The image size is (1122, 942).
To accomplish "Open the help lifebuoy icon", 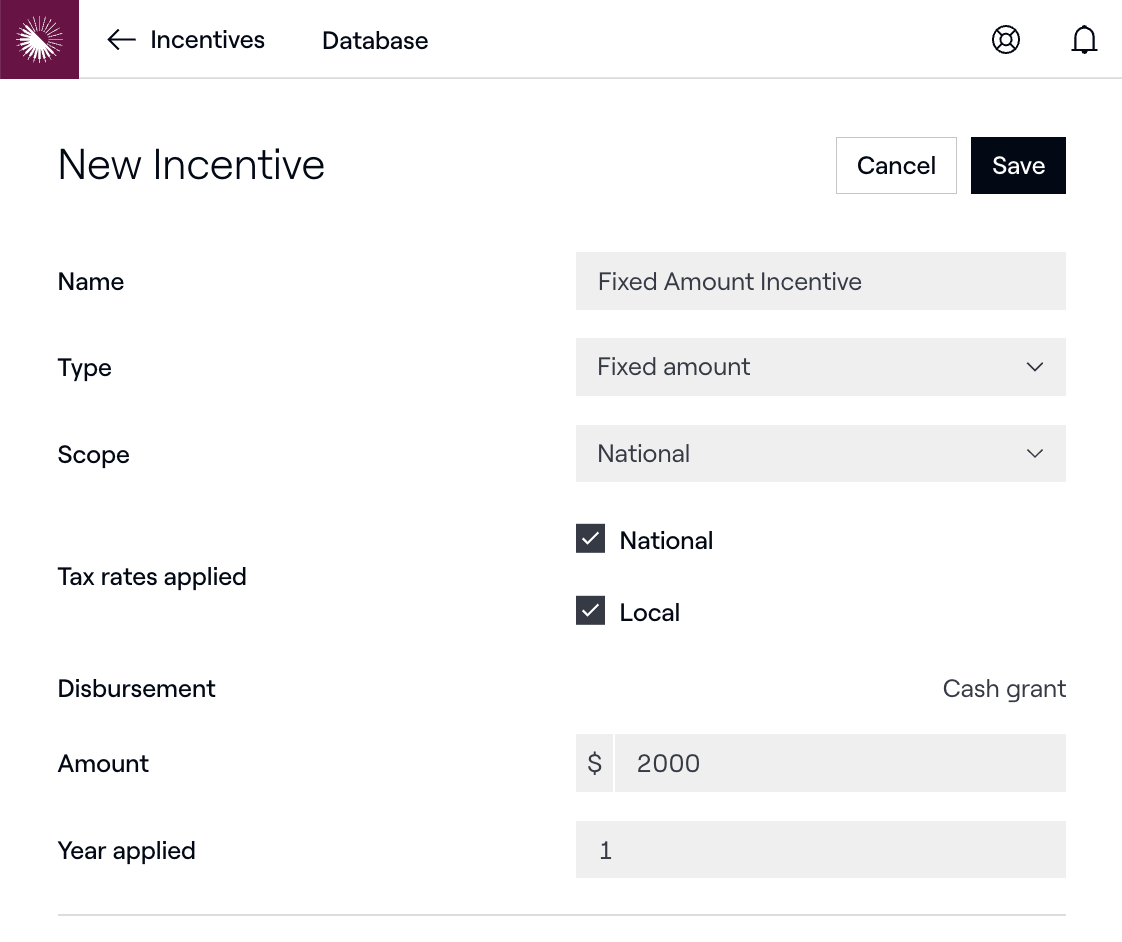I will coord(1005,40).
